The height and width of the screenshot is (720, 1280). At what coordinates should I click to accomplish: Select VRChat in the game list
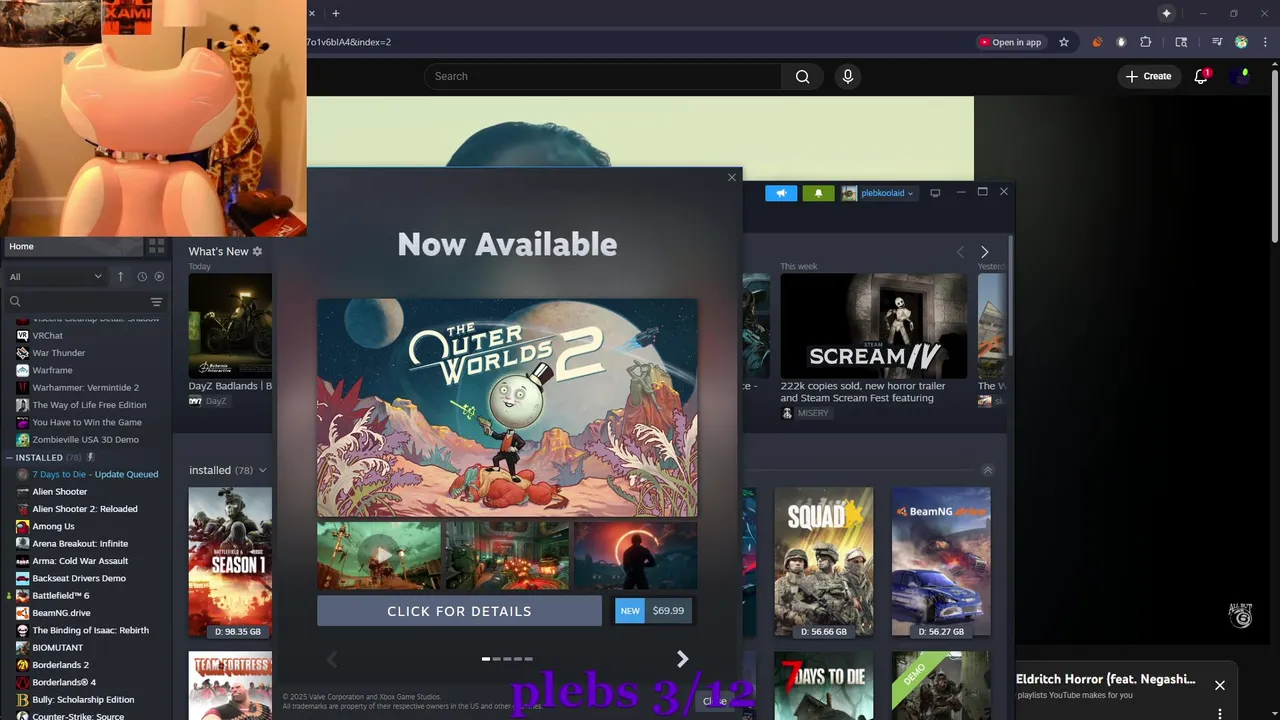tap(47, 336)
